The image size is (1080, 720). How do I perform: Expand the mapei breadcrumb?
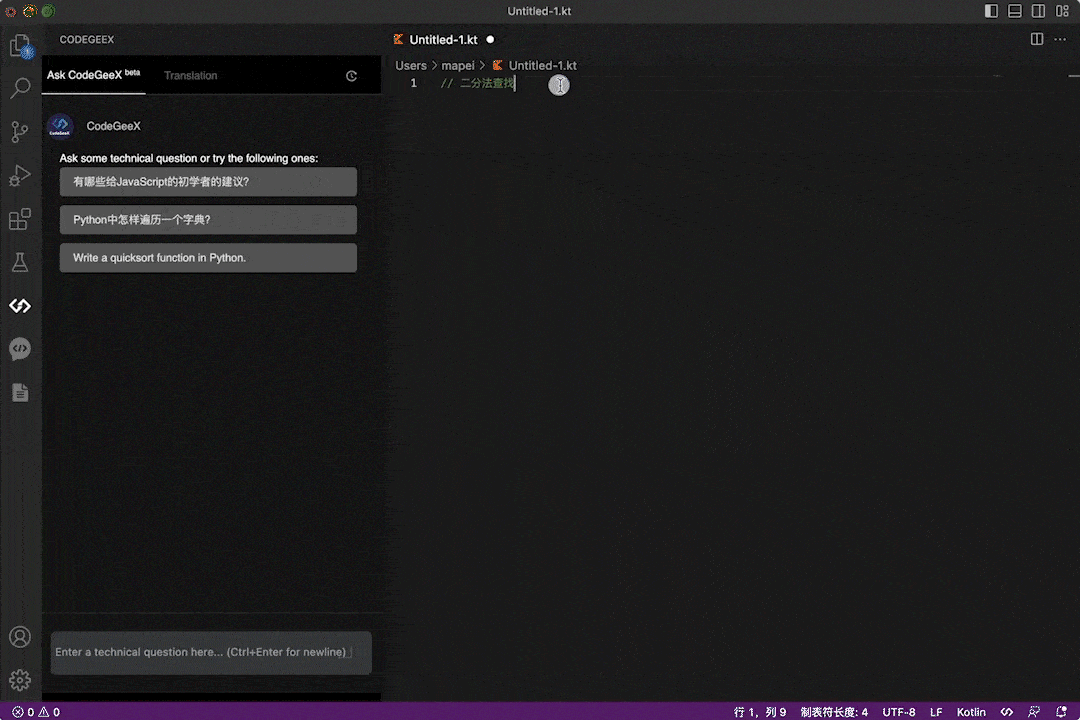pos(458,65)
